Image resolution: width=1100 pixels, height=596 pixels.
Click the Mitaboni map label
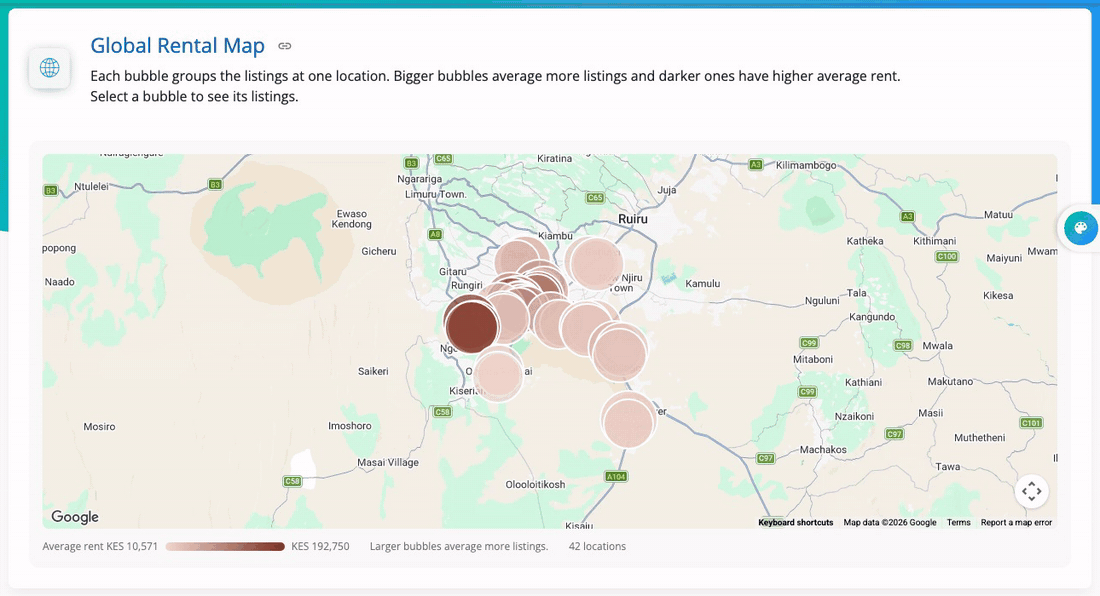(x=812, y=359)
